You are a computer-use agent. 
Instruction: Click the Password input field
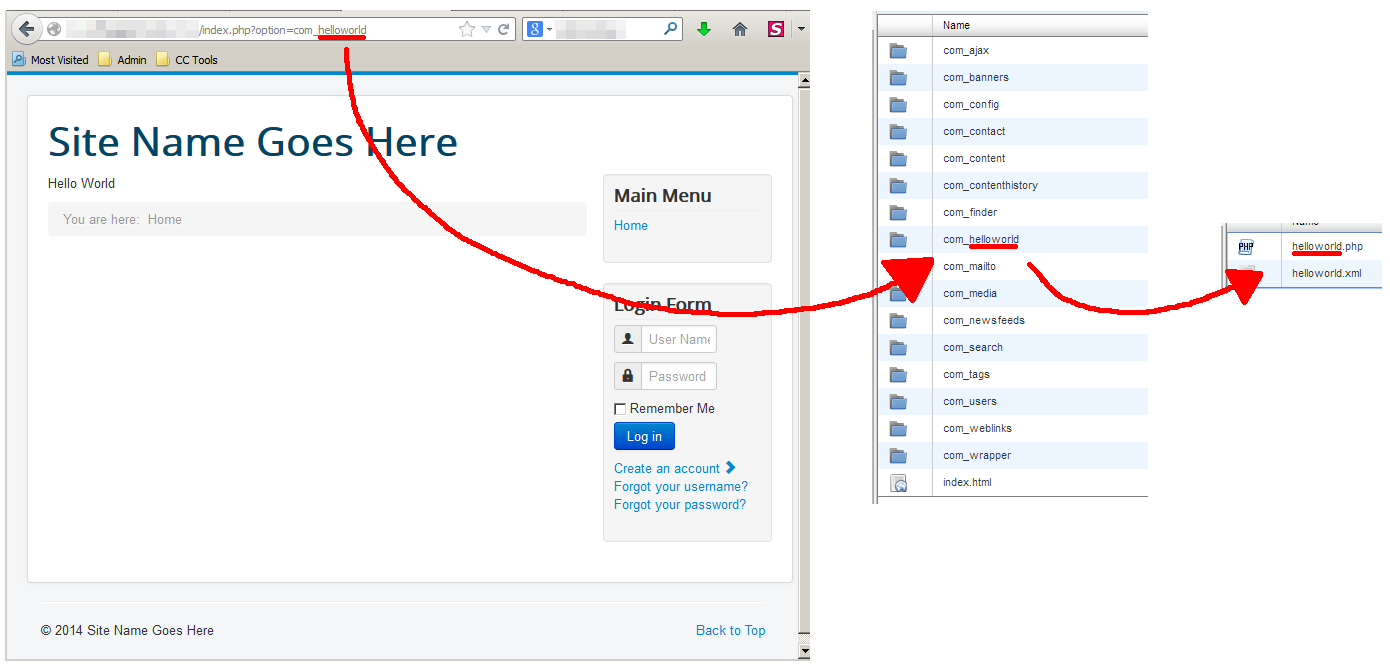tap(679, 376)
